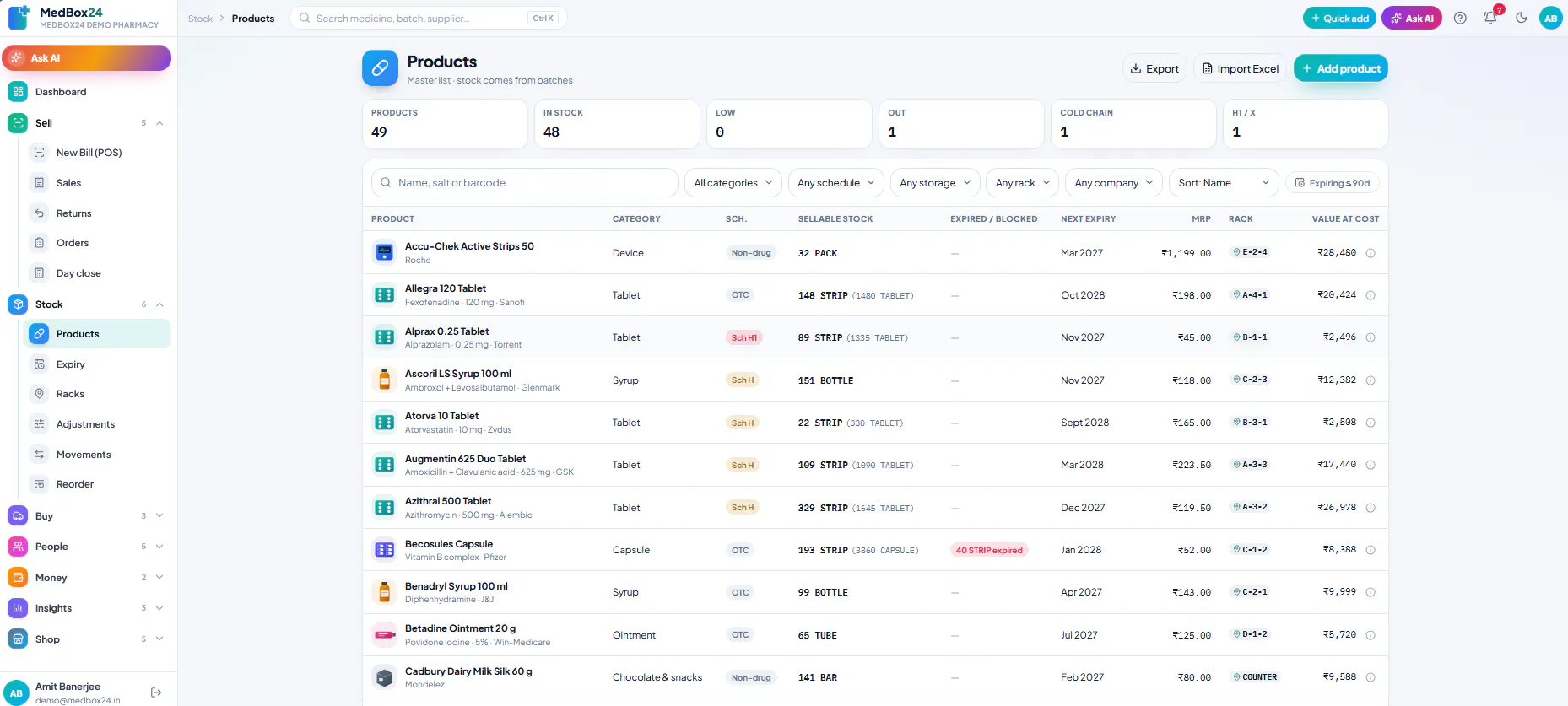
Task: Focus the Name, salt or barcode search field
Action: 525,183
